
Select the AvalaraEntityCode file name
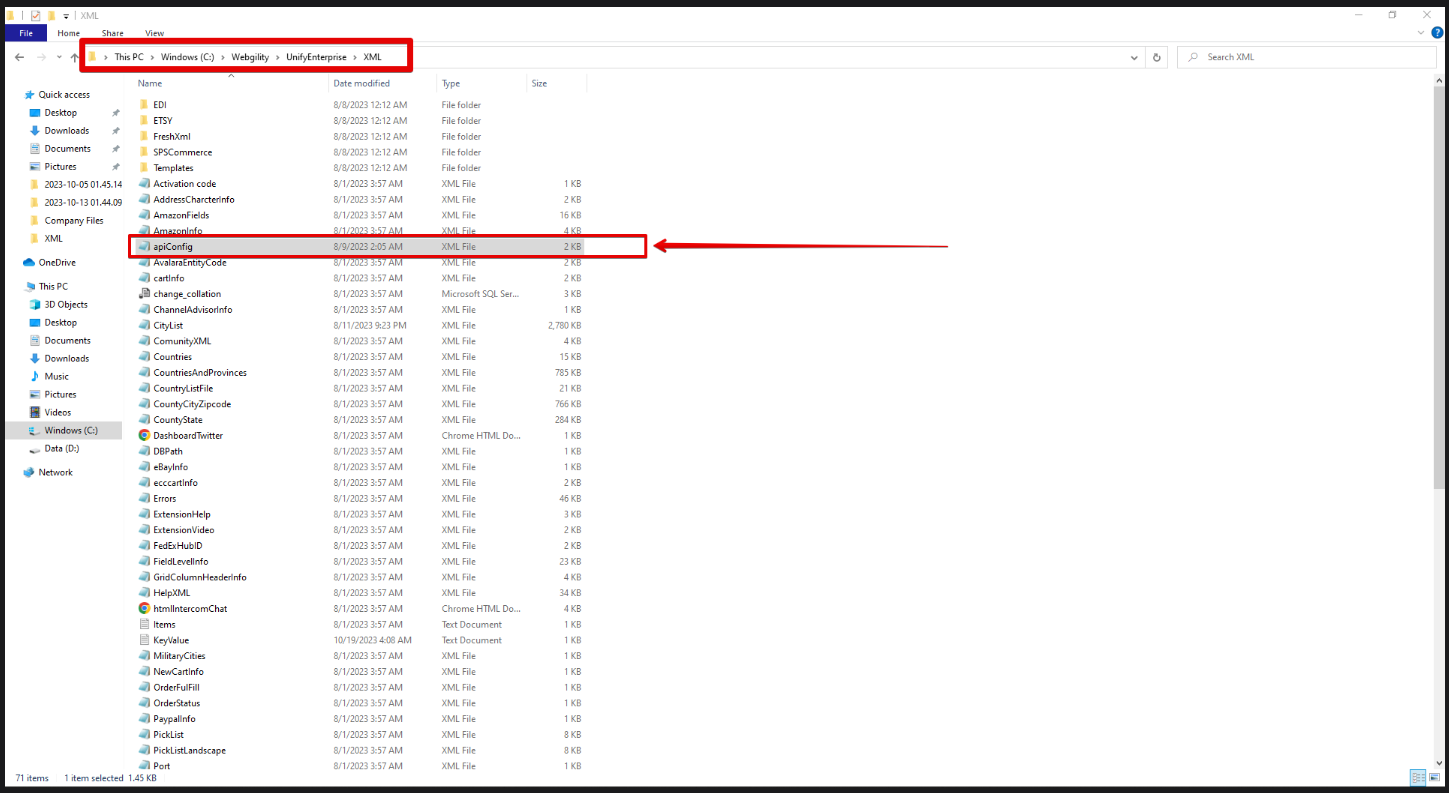click(x=190, y=262)
